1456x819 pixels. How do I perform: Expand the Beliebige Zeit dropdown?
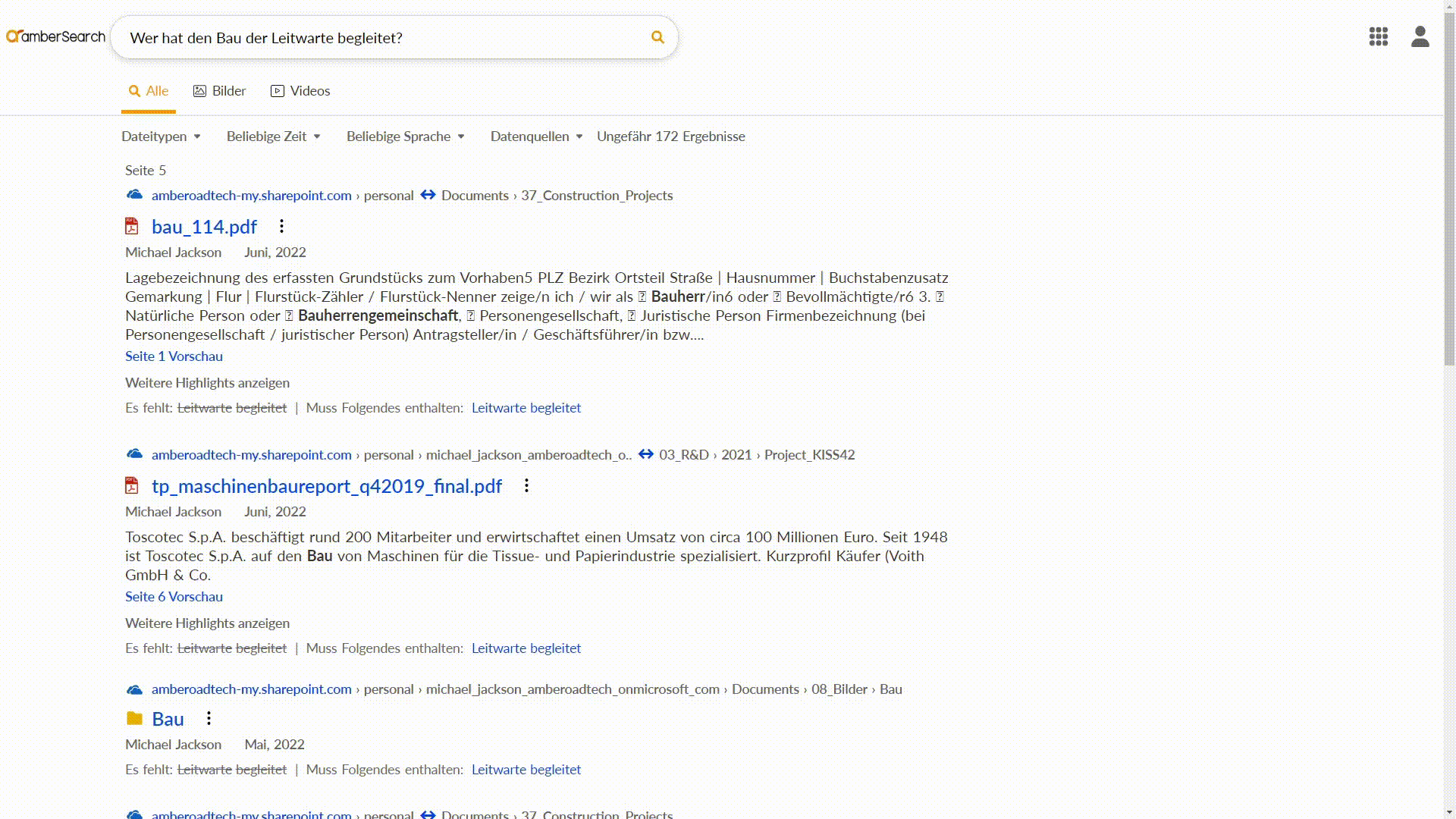click(273, 136)
